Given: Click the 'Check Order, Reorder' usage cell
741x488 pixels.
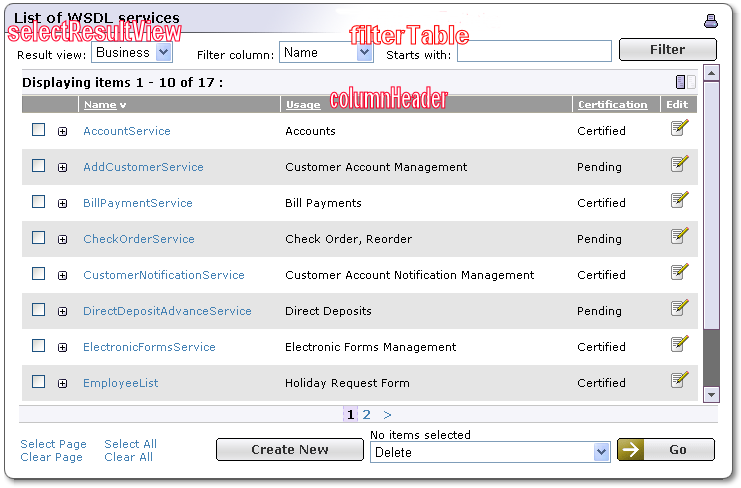Looking at the screenshot, I should click(349, 239).
